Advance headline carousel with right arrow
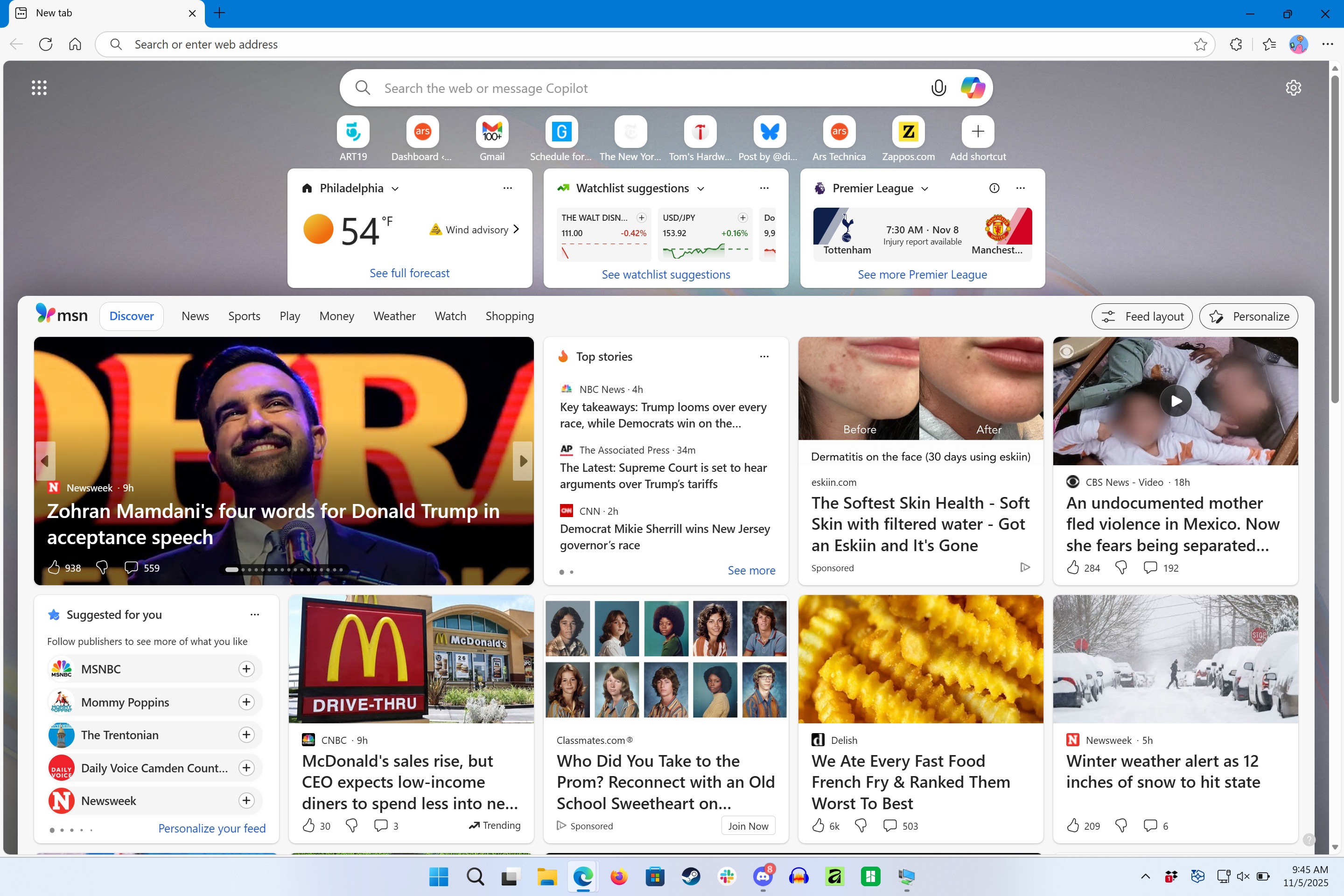 coord(523,461)
